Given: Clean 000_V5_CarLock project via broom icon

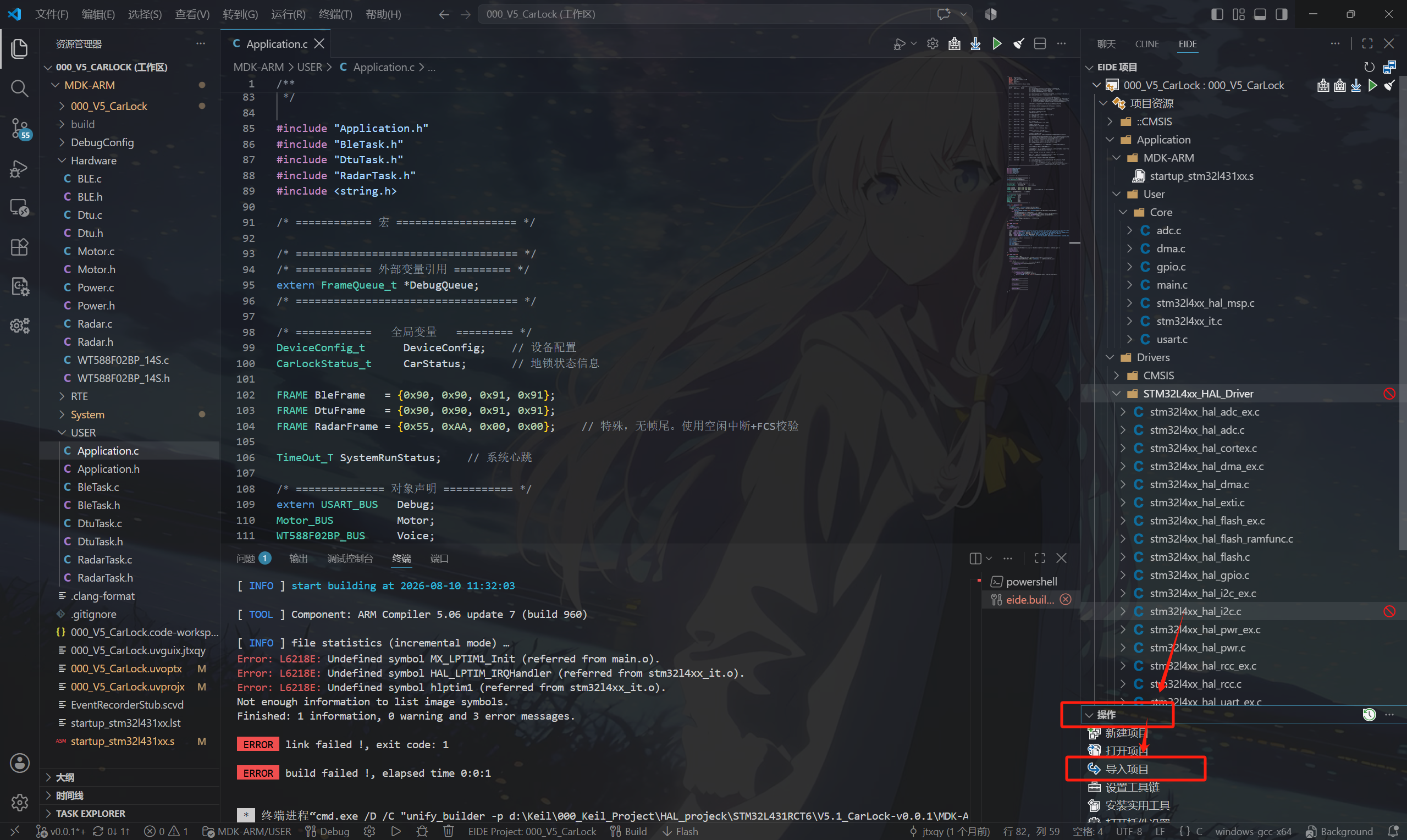Looking at the screenshot, I should 1389,85.
